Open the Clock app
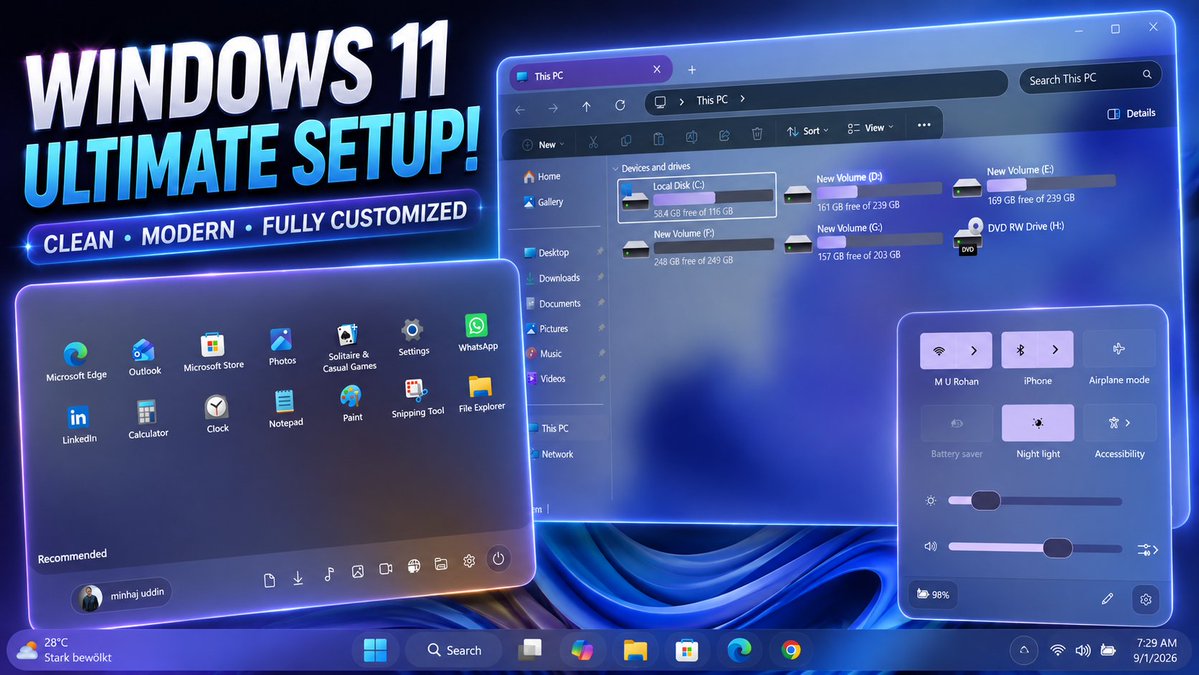Viewport: 1199px width, 675px height. (x=217, y=414)
